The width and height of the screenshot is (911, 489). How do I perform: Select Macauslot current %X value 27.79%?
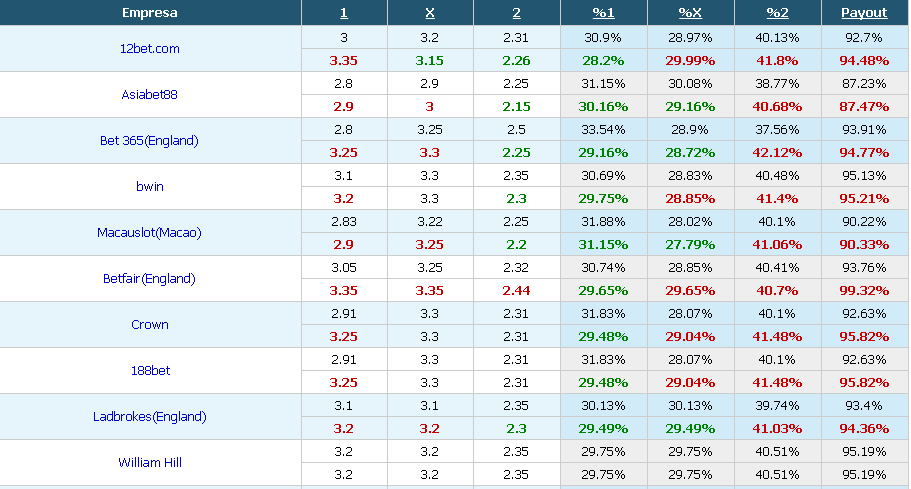[x=690, y=244]
